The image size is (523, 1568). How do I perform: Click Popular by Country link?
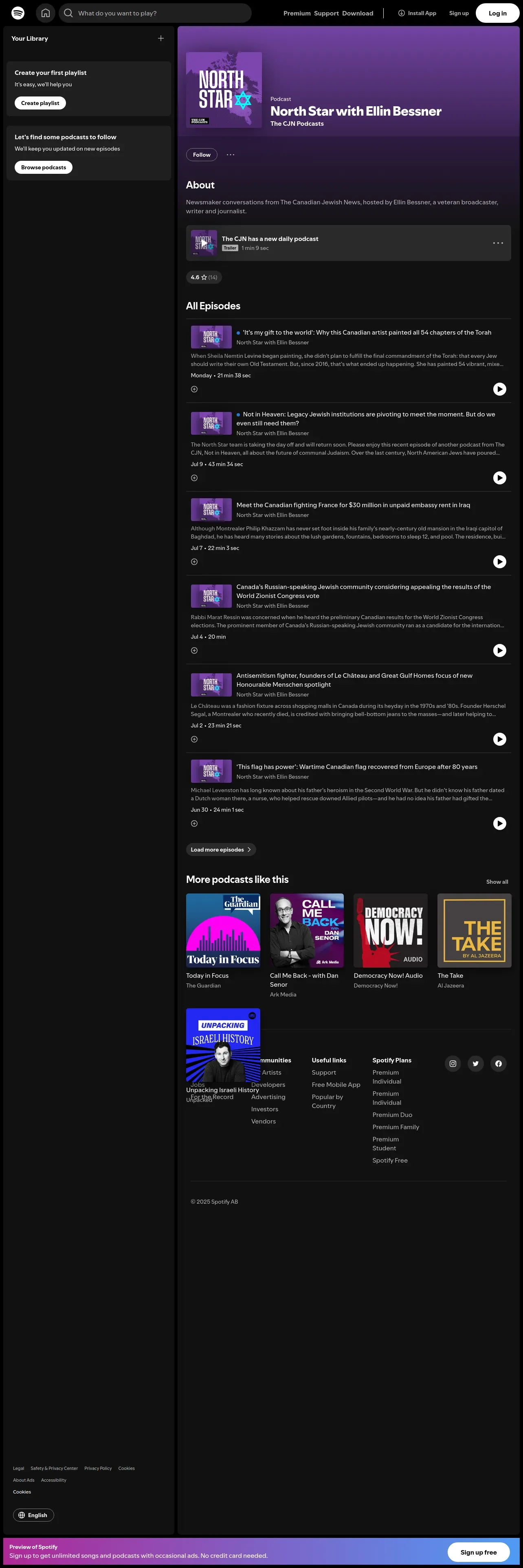(x=327, y=1101)
